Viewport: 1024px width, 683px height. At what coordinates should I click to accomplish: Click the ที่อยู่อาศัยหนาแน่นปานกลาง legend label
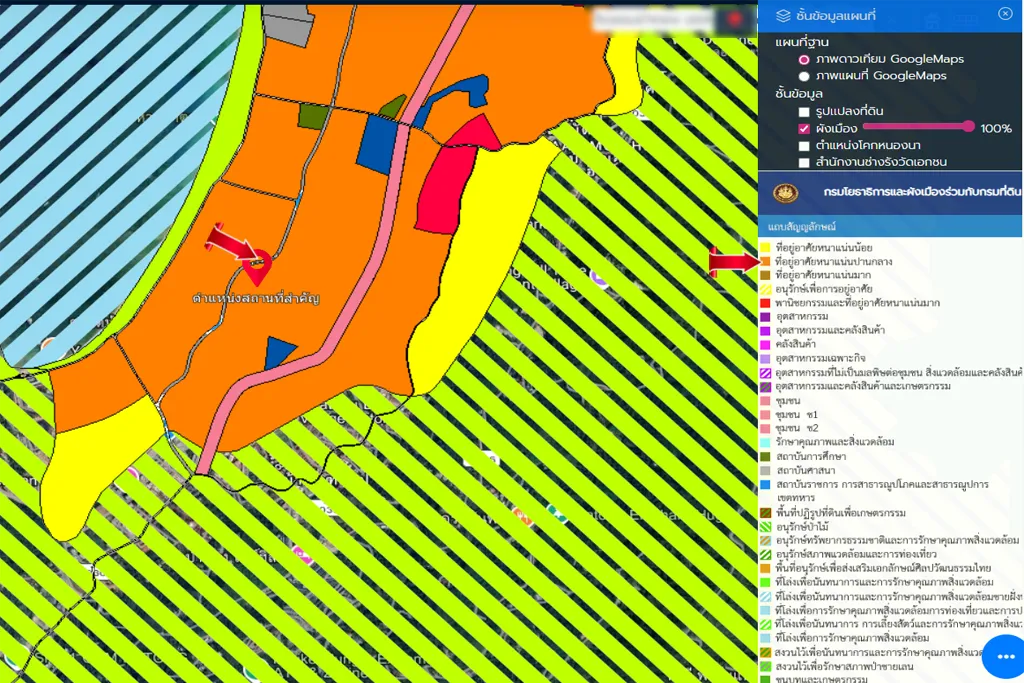tap(834, 261)
